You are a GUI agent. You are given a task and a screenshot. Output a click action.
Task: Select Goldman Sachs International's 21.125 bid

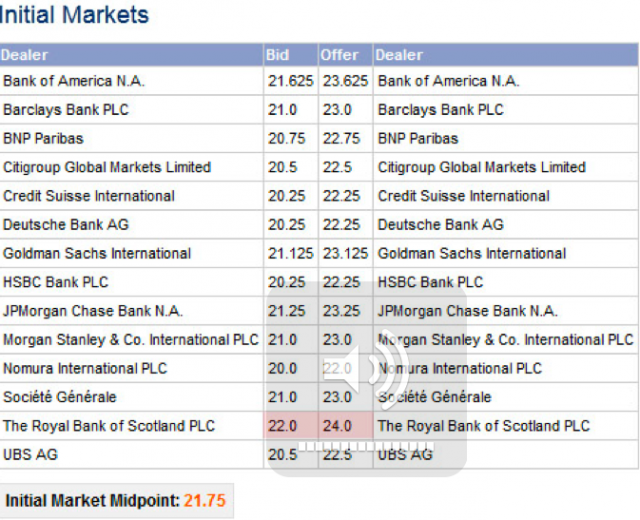(x=290, y=254)
